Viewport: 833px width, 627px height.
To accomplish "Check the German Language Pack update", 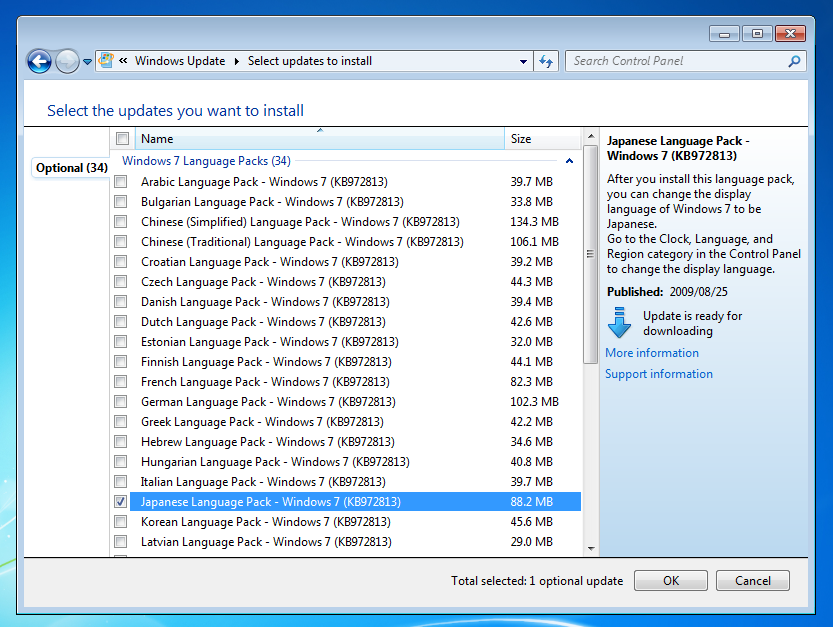I will pos(120,401).
